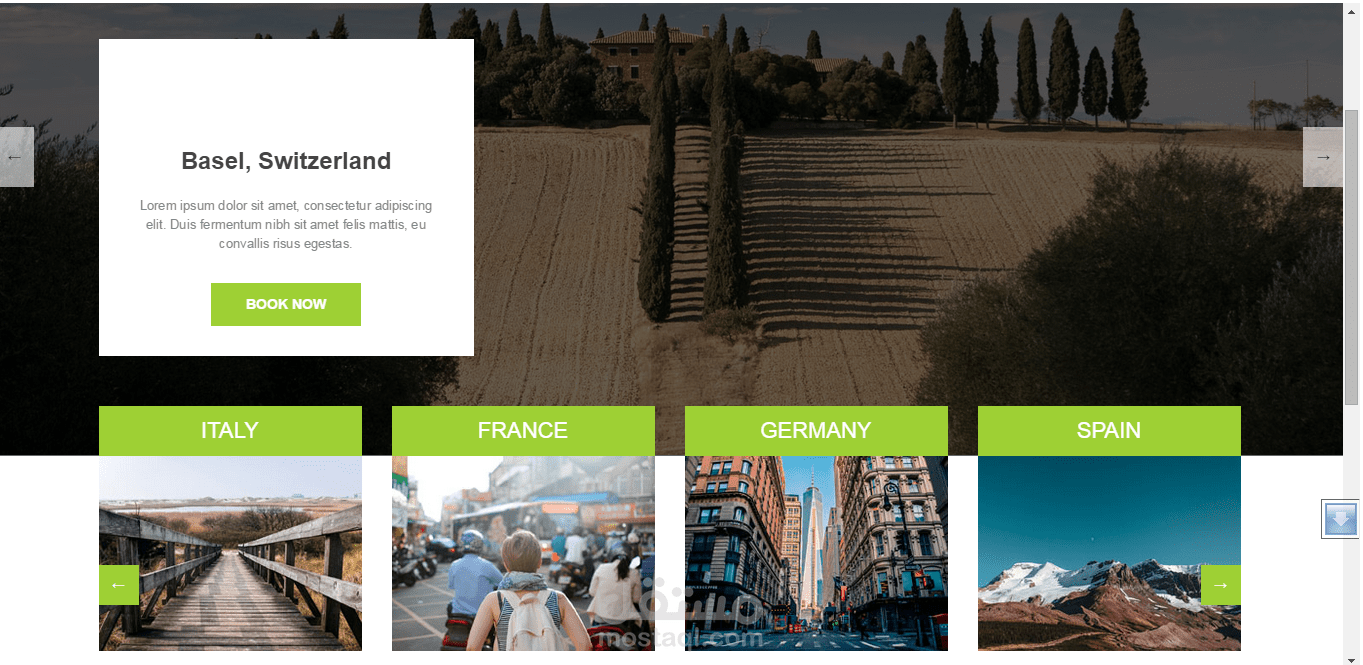Click the Lorem ipsum description paragraph

(286, 225)
